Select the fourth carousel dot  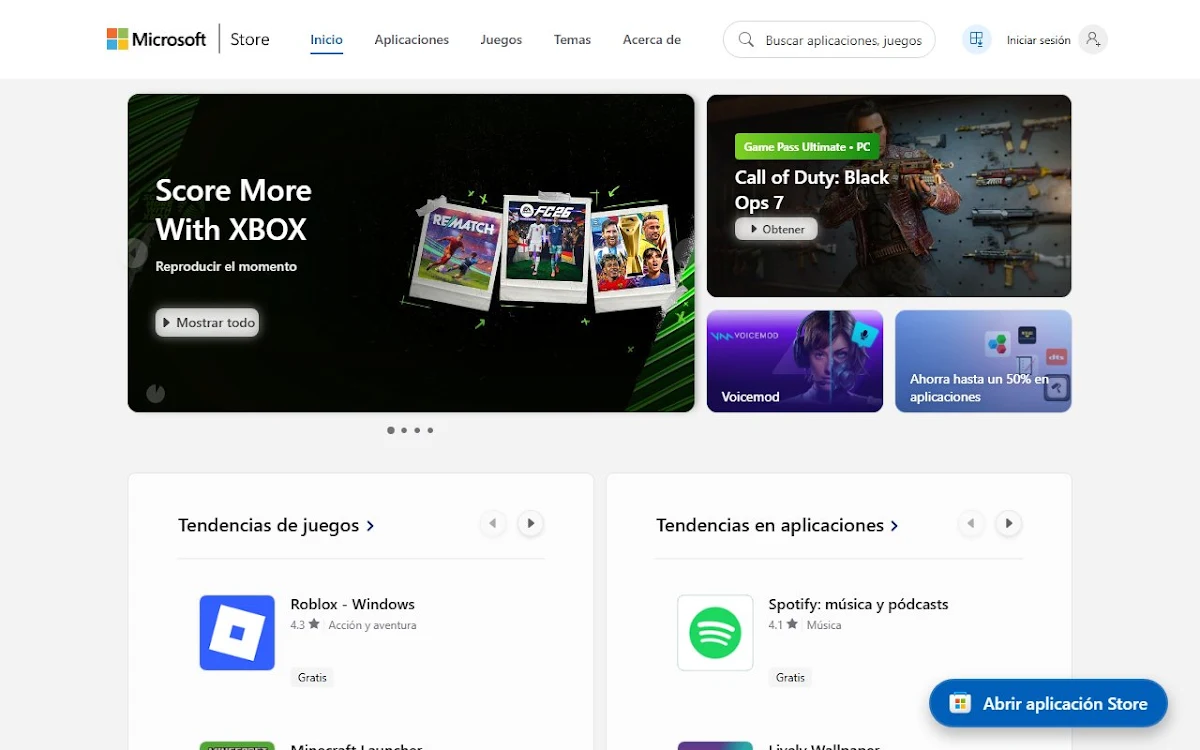click(430, 430)
